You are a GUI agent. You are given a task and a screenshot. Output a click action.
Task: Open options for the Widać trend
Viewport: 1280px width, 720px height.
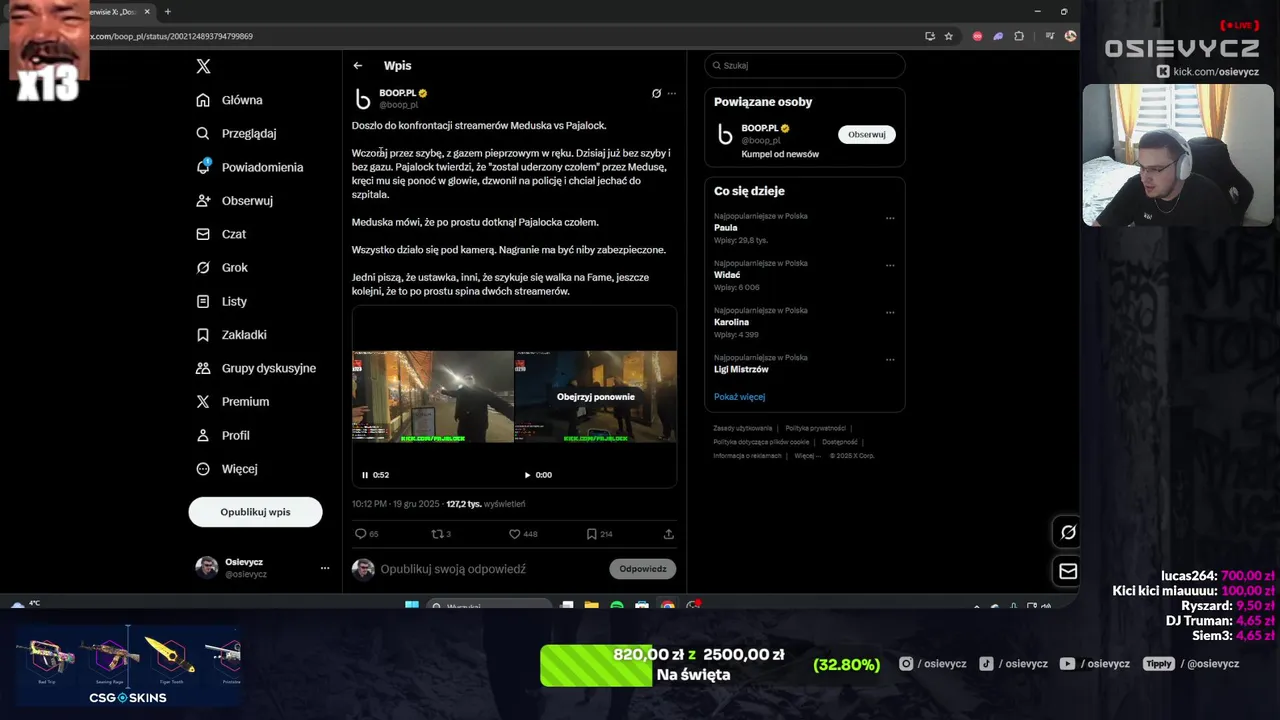(890, 266)
